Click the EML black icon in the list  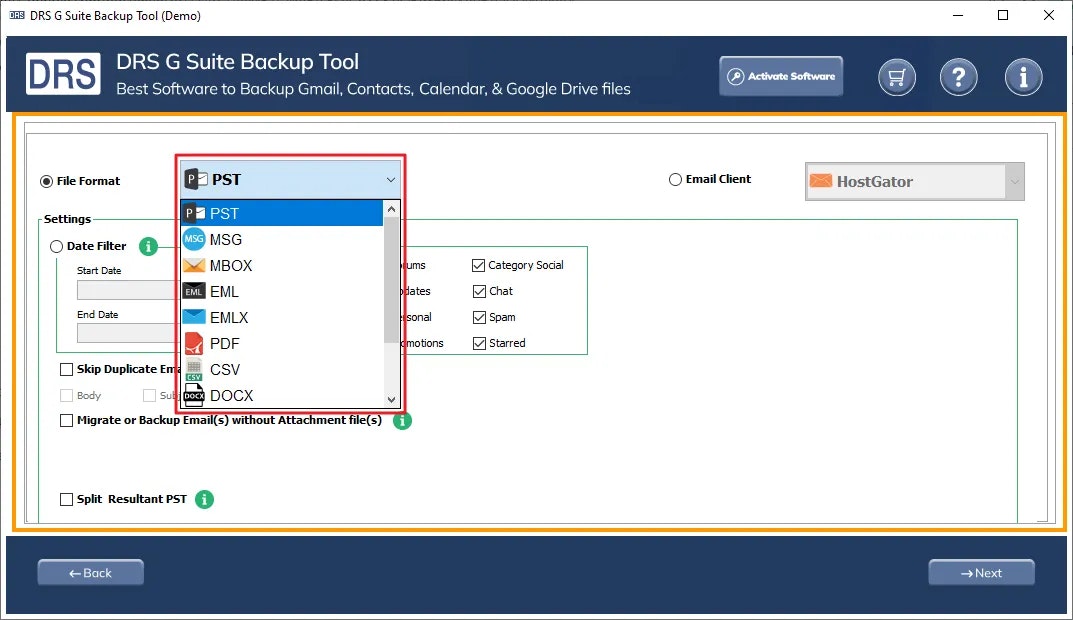194,291
